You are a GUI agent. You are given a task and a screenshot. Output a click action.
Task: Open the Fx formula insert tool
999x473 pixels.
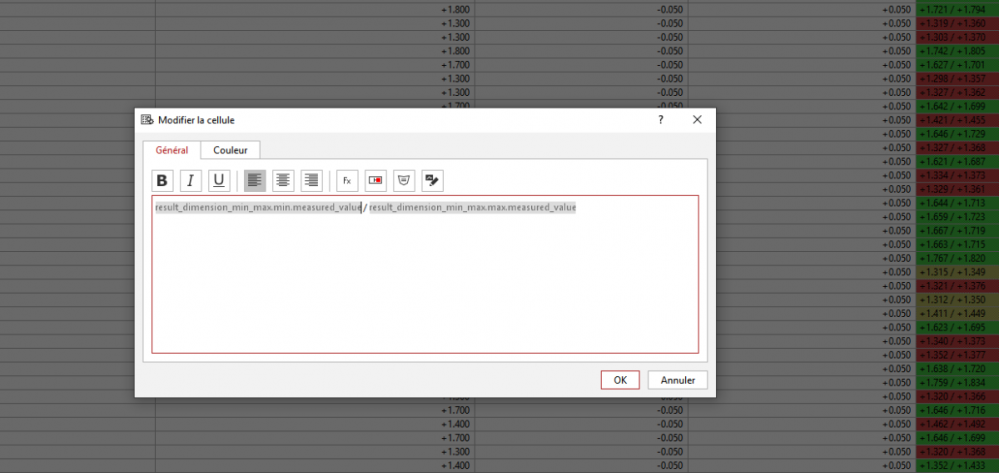click(x=347, y=181)
